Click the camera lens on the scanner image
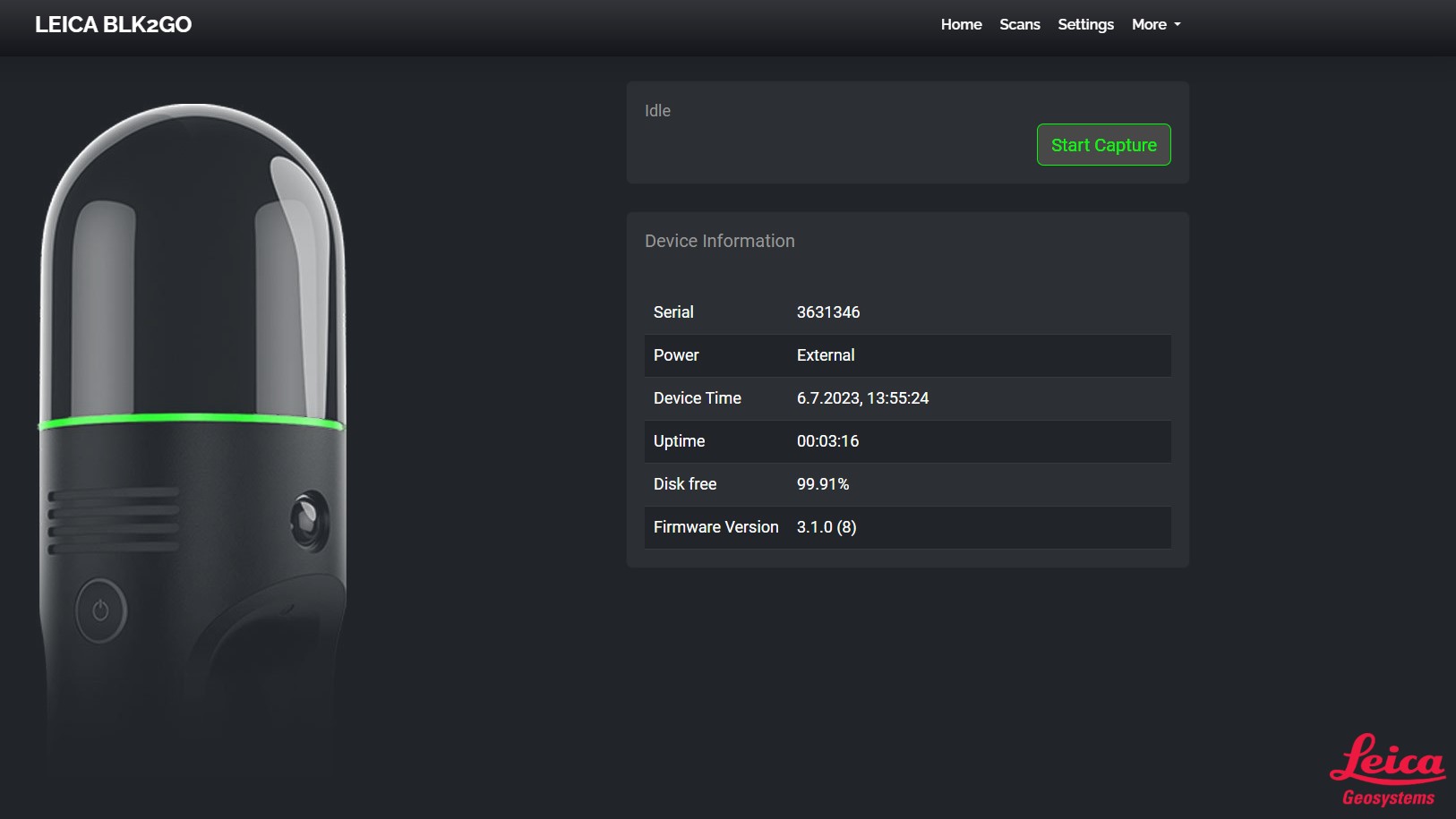The width and height of the screenshot is (1456, 819). pyautogui.click(x=308, y=517)
